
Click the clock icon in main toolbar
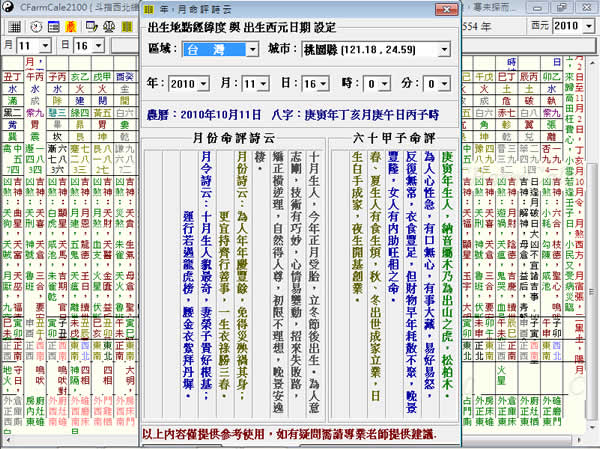tap(36, 27)
